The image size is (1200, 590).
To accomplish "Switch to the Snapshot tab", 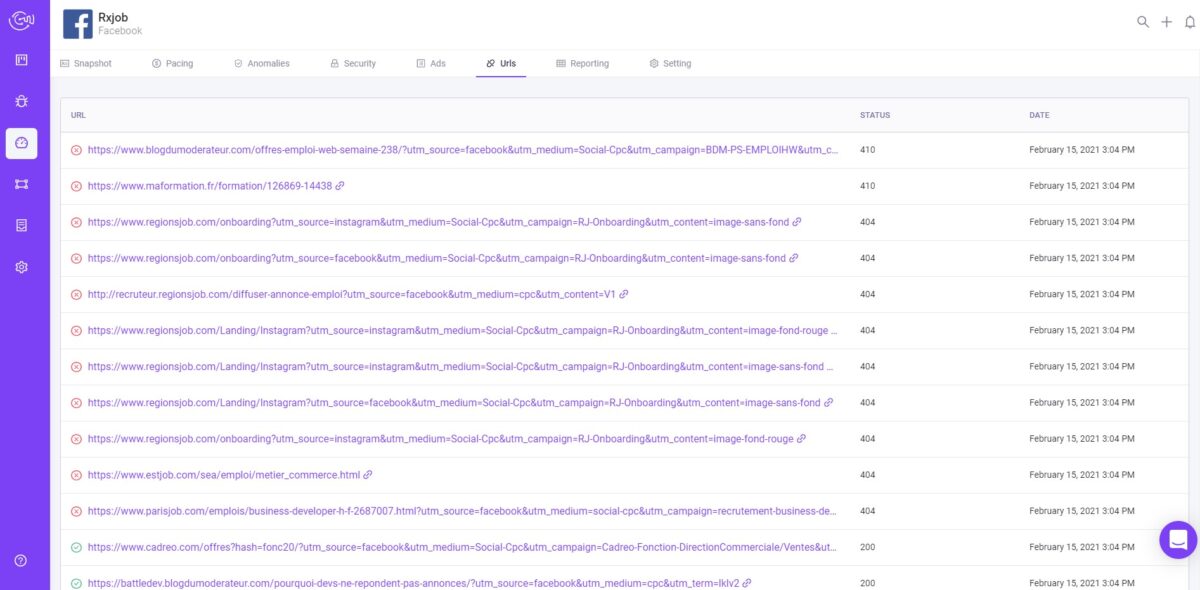I will [86, 63].
